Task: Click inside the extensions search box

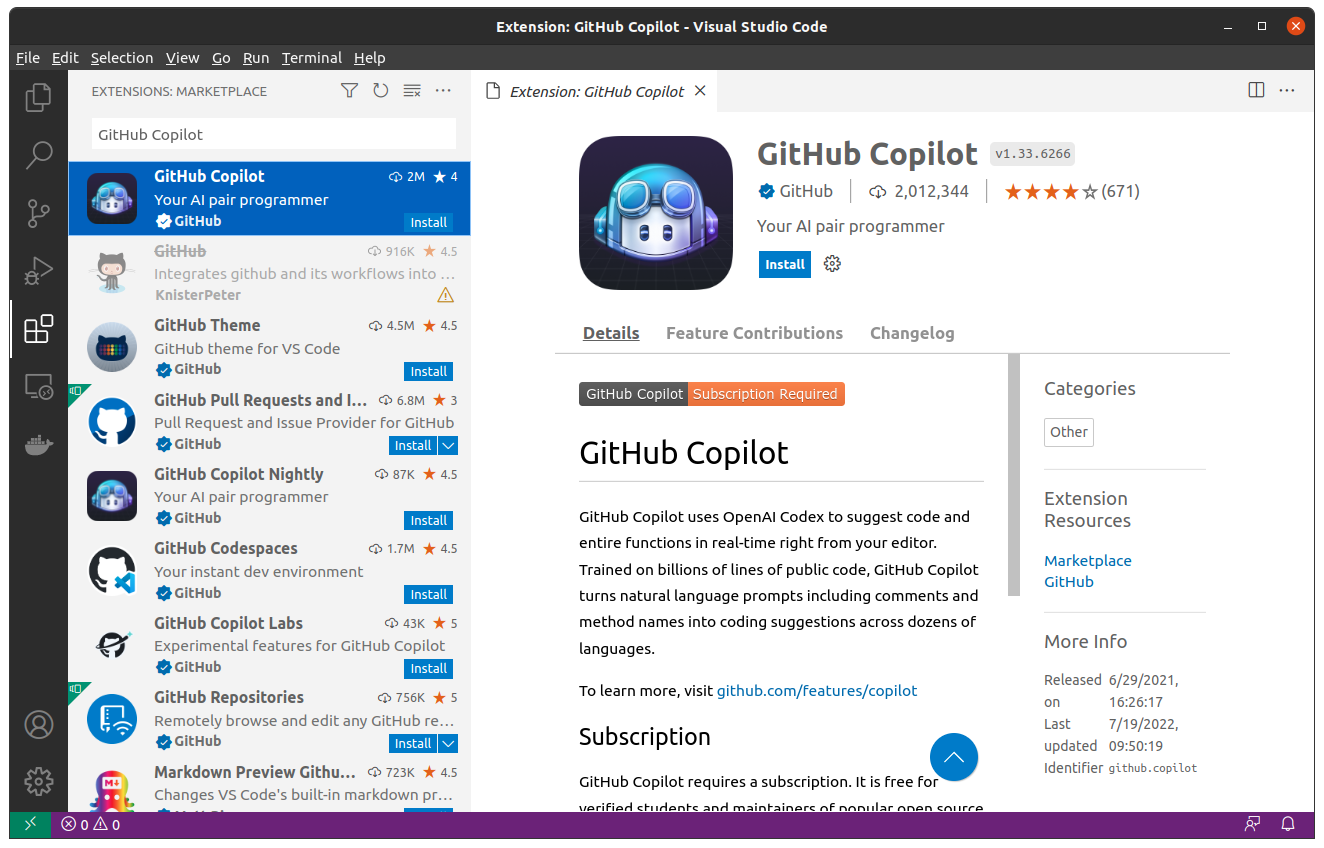Action: point(270,133)
